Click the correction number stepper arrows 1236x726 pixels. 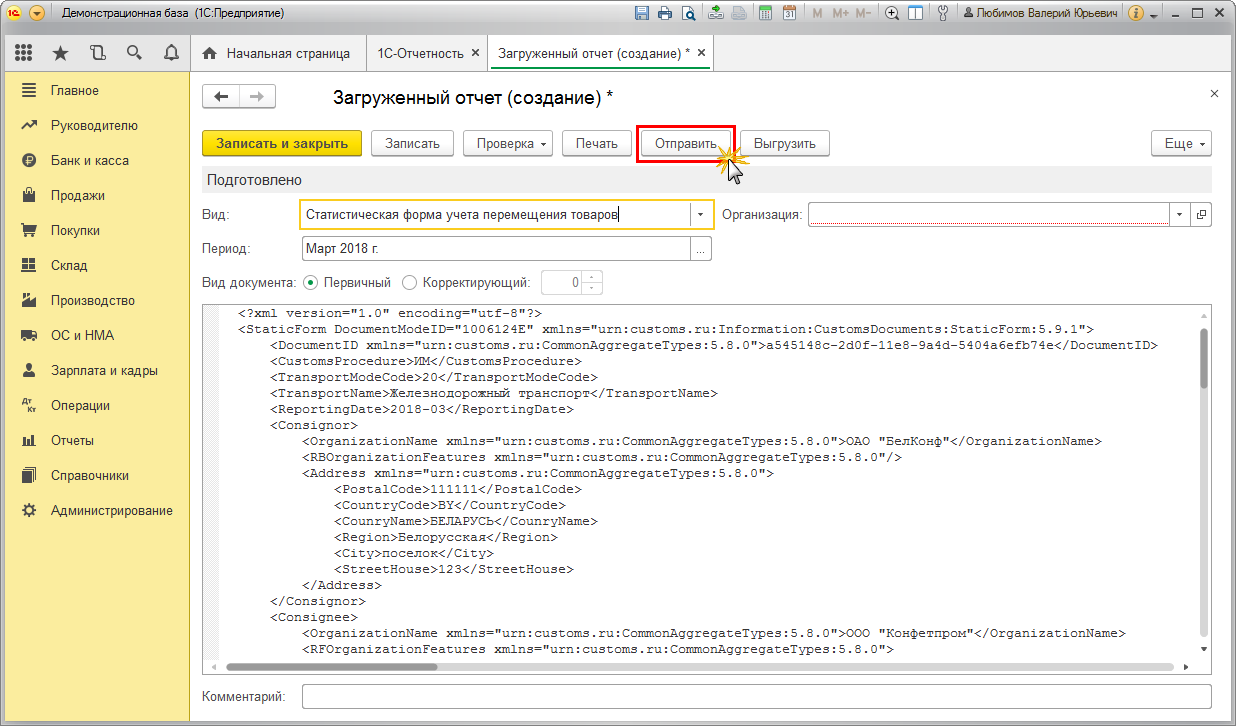pos(592,282)
